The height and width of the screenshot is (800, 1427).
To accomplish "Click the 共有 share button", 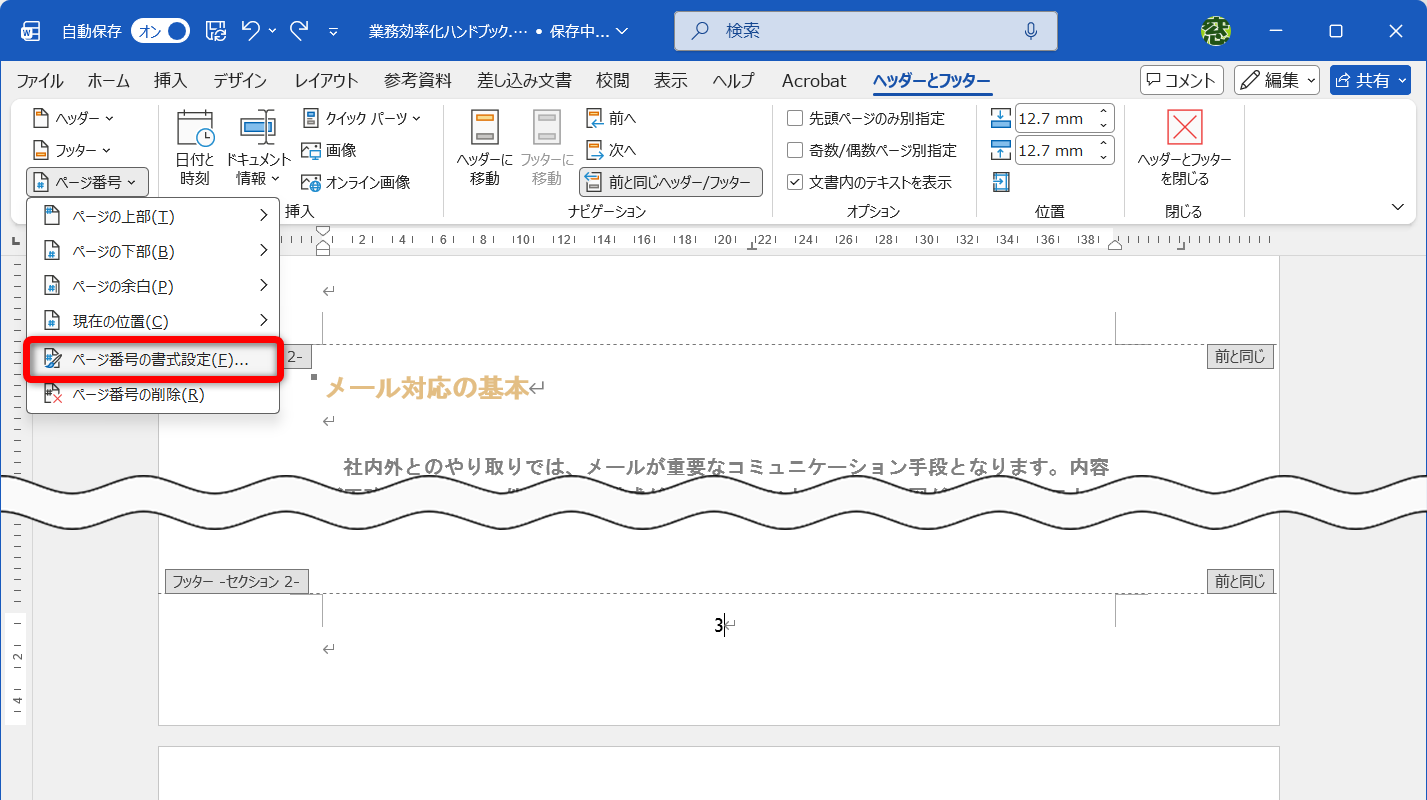I will [1370, 81].
